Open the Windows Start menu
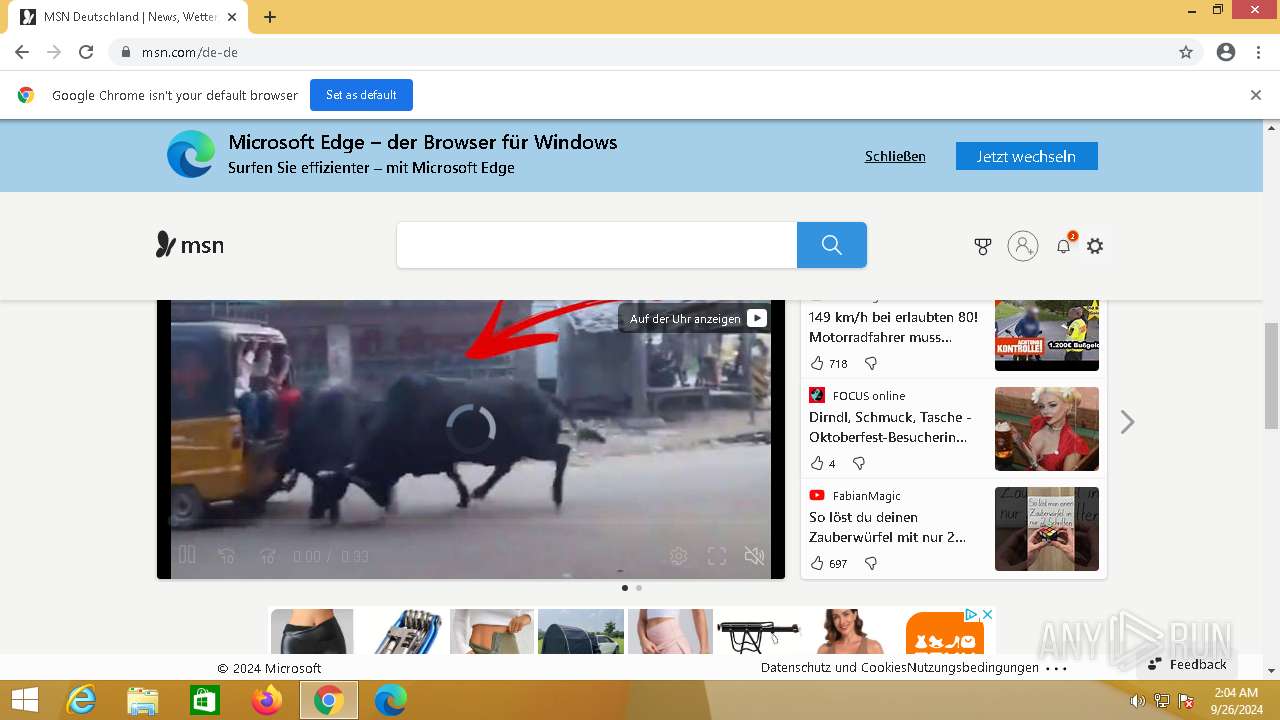 (x=25, y=700)
